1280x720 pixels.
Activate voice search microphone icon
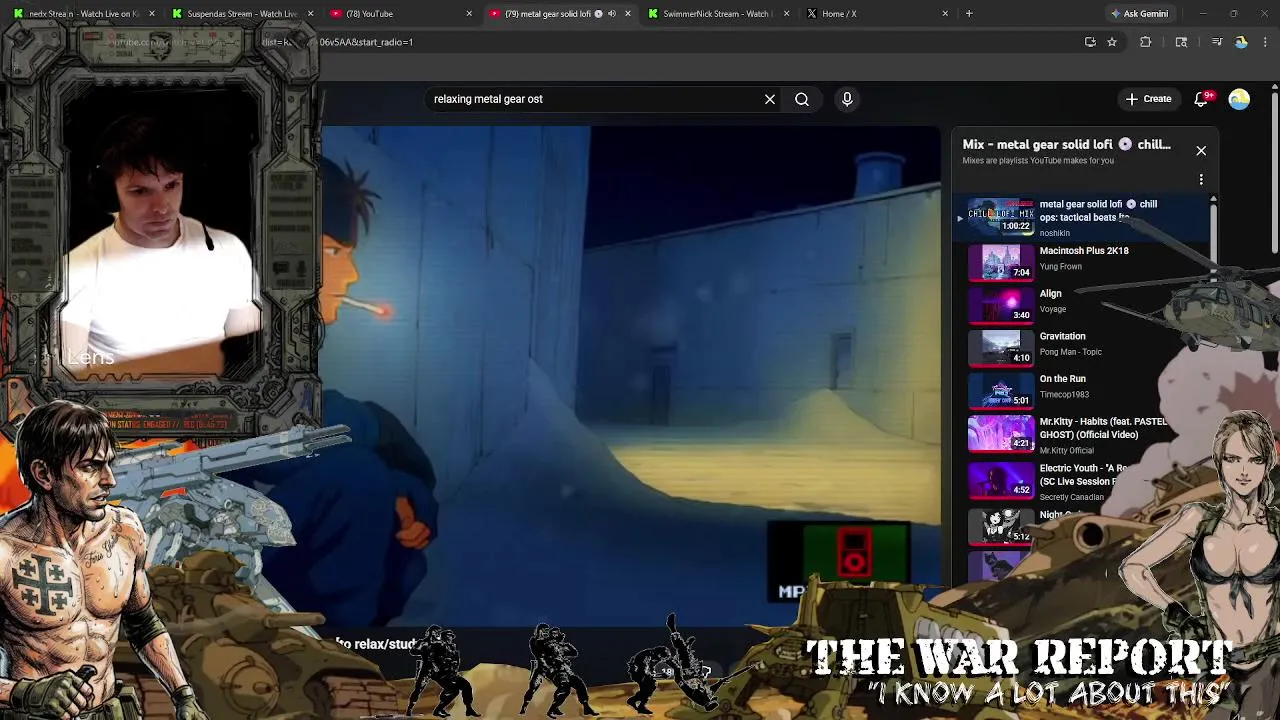(847, 99)
